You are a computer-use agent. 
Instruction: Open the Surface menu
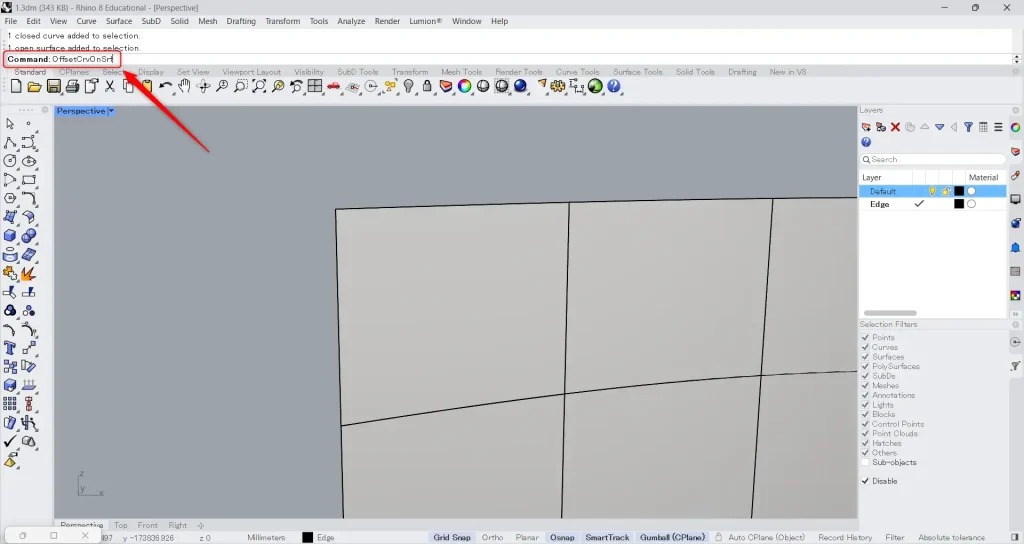(x=119, y=21)
